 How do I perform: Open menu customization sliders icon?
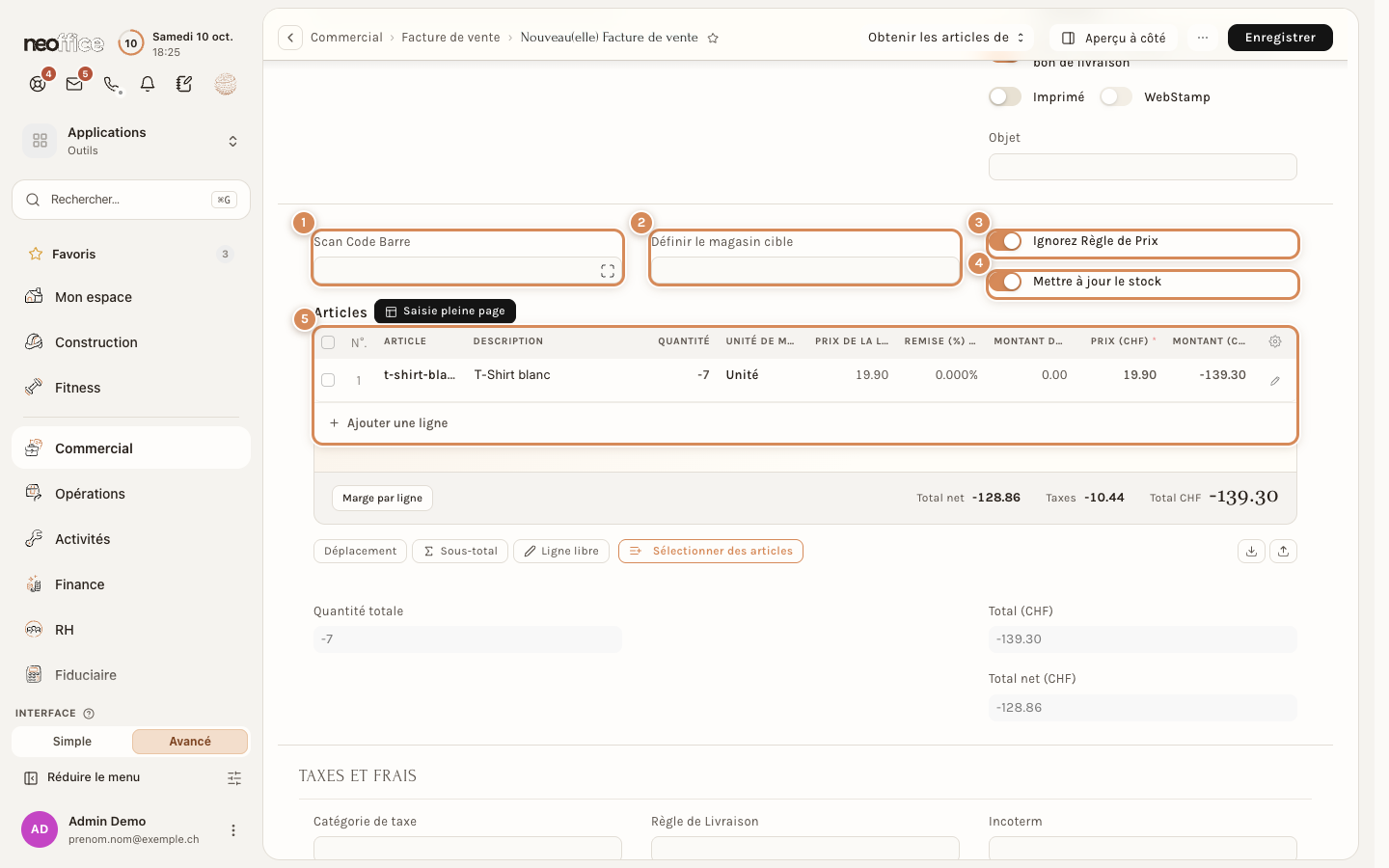tap(234, 778)
